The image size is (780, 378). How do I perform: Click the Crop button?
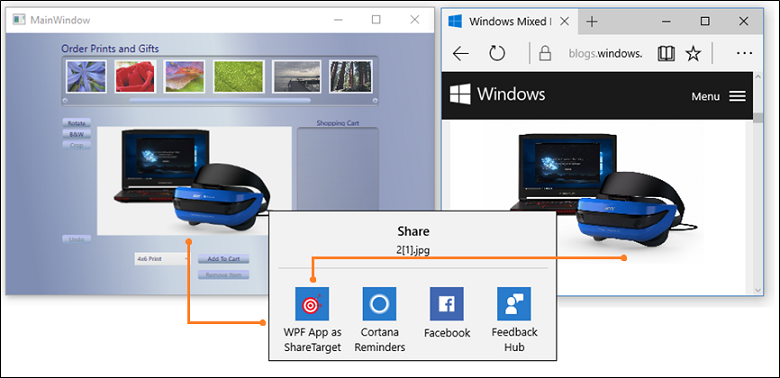77,145
